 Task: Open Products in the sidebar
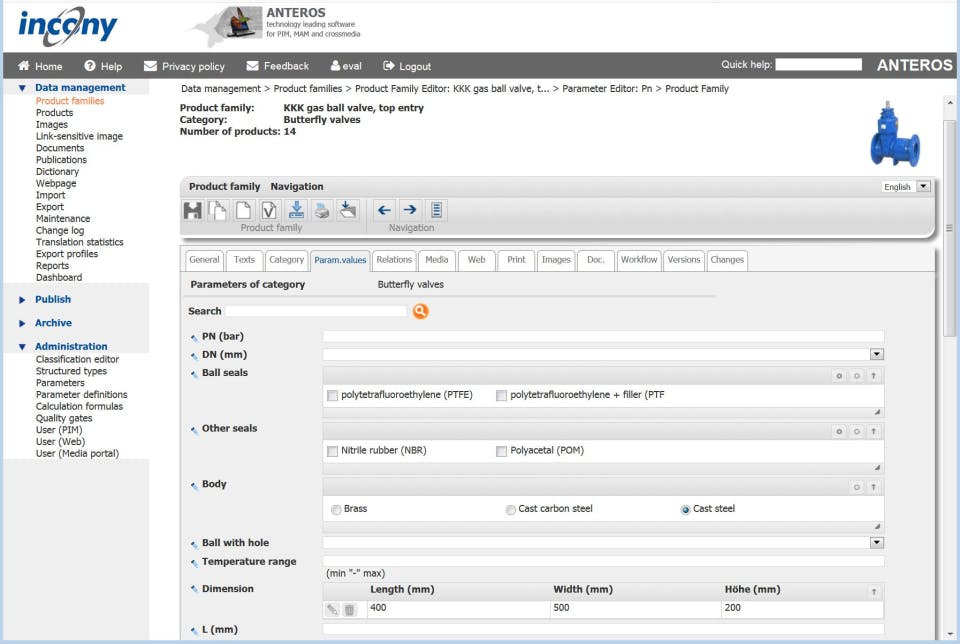click(x=54, y=113)
